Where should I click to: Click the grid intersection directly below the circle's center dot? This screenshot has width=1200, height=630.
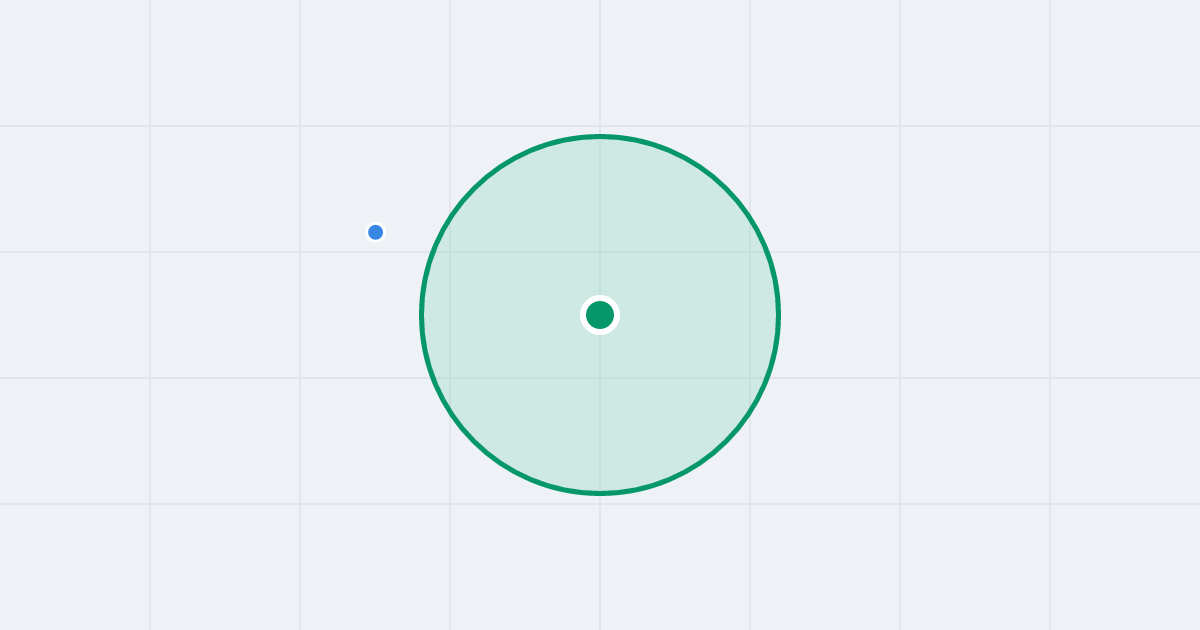(600, 378)
